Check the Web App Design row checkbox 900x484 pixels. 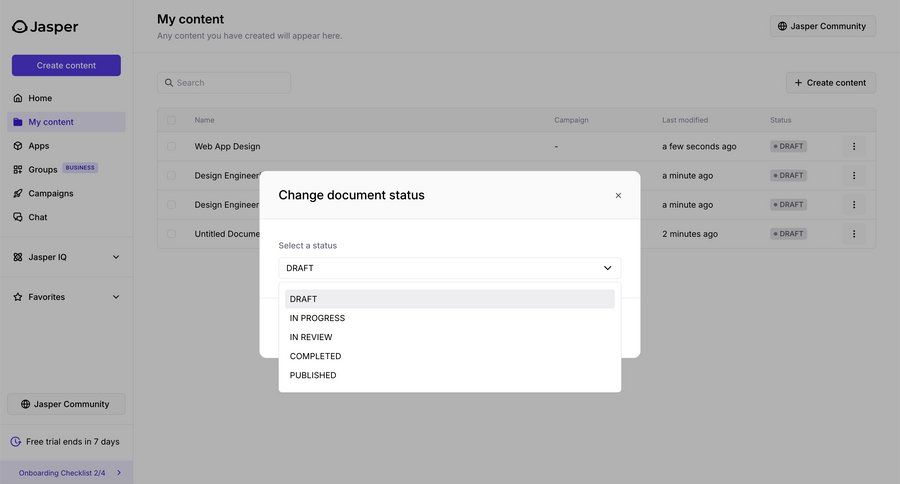click(x=171, y=146)
